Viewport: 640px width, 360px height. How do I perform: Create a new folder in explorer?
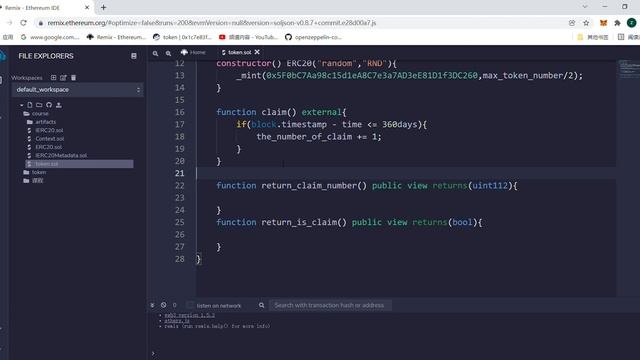(x=39, y=105)
